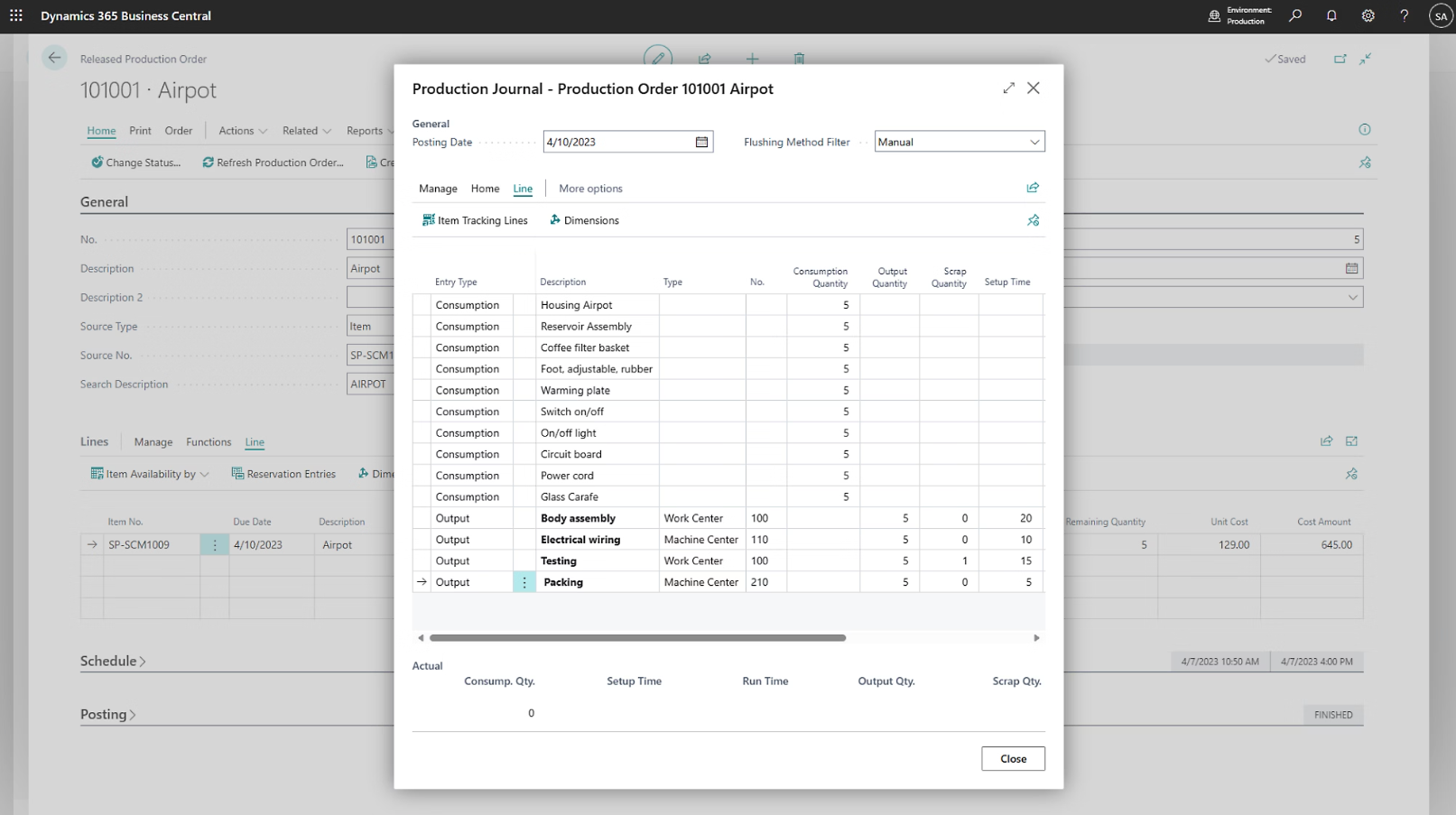Click Change Status on the order page
This screenshot has width=1456, height=815.
(135, 162)
